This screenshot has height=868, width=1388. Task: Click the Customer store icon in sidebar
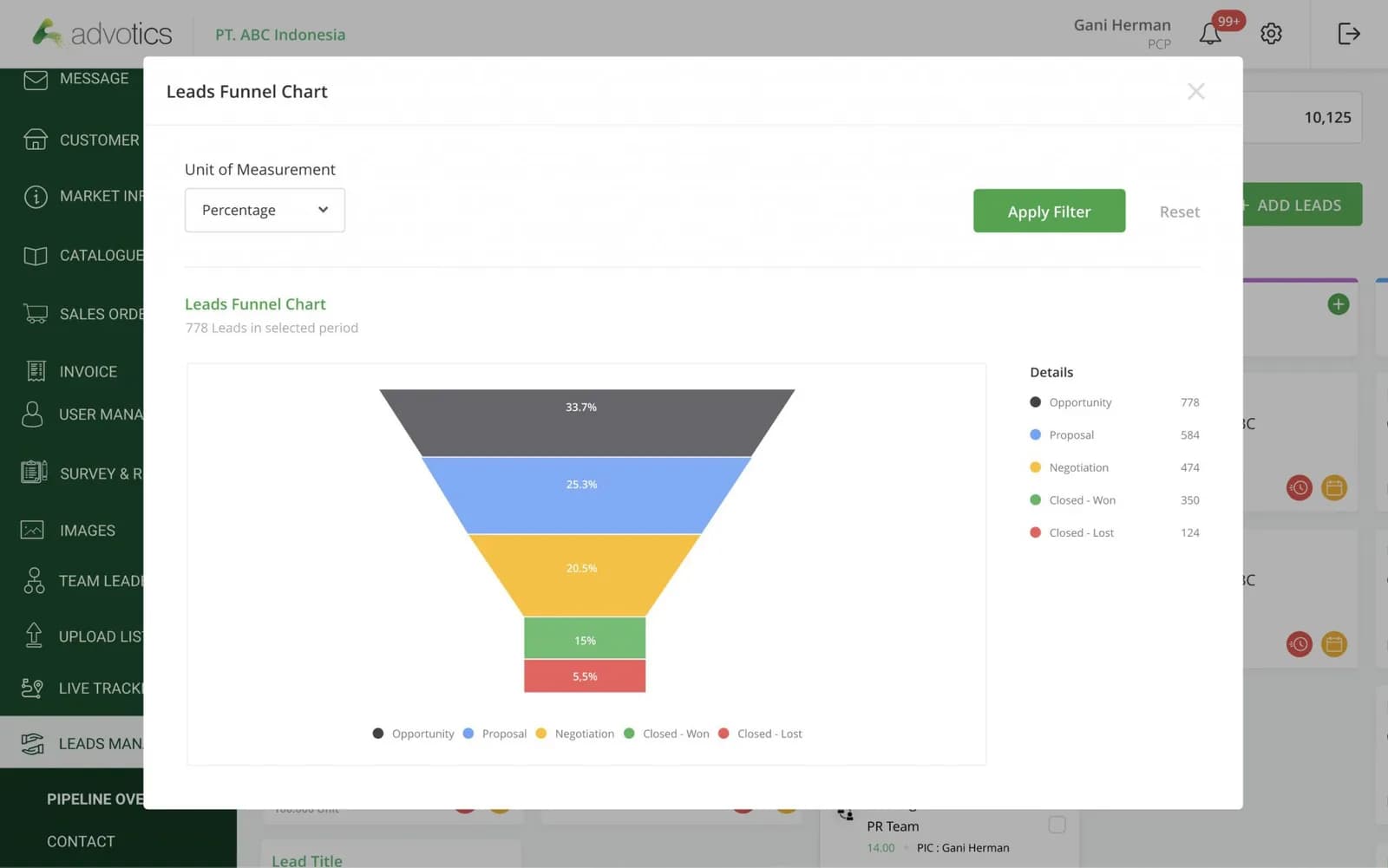36,140
